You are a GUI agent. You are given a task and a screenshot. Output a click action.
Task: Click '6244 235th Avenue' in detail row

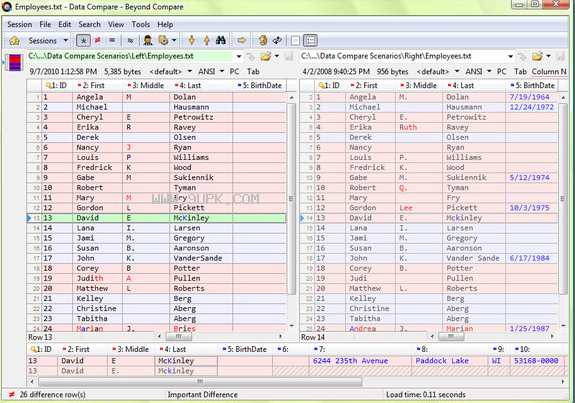[x=350, y=361]
